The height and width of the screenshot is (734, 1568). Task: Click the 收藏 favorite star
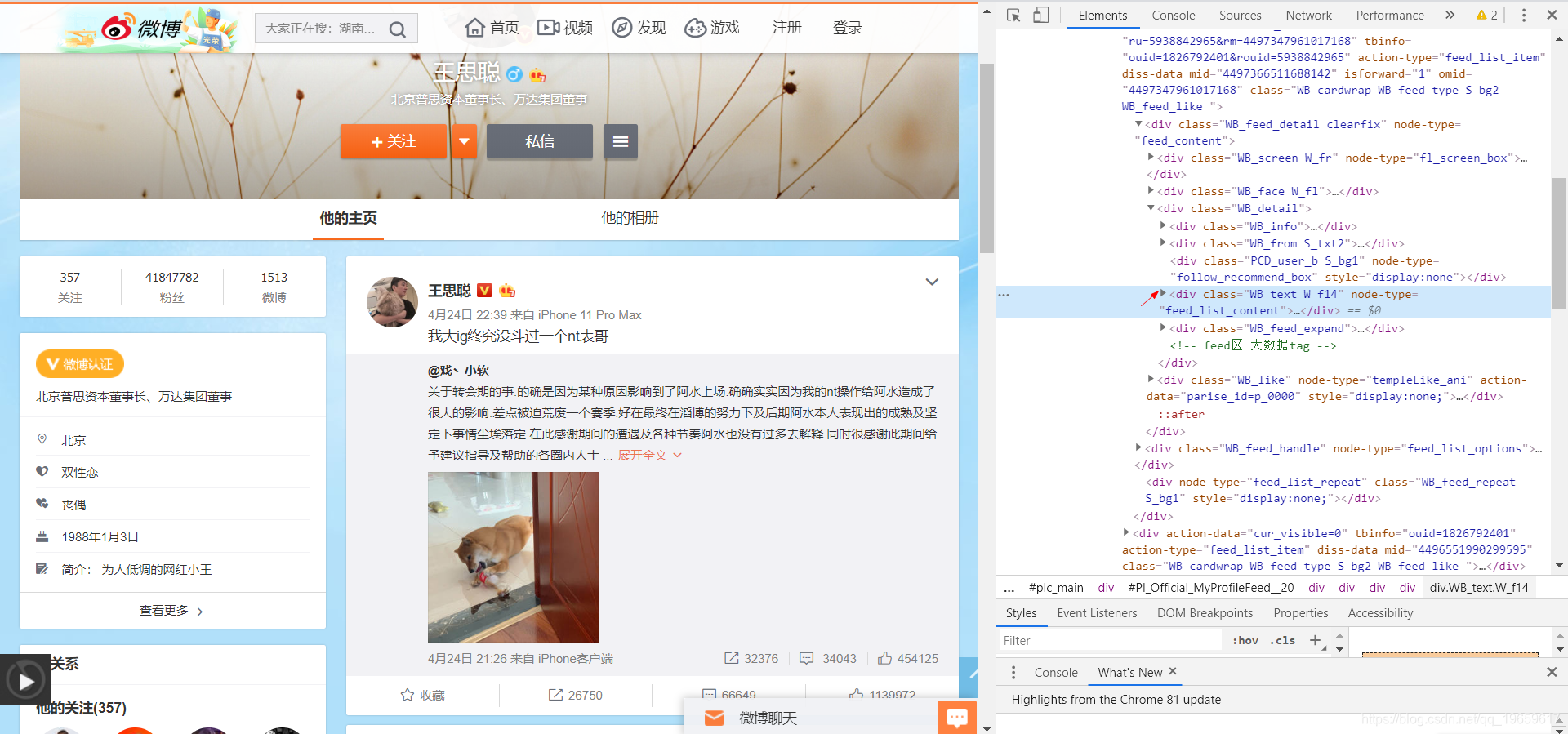click(x=422, y=695)
